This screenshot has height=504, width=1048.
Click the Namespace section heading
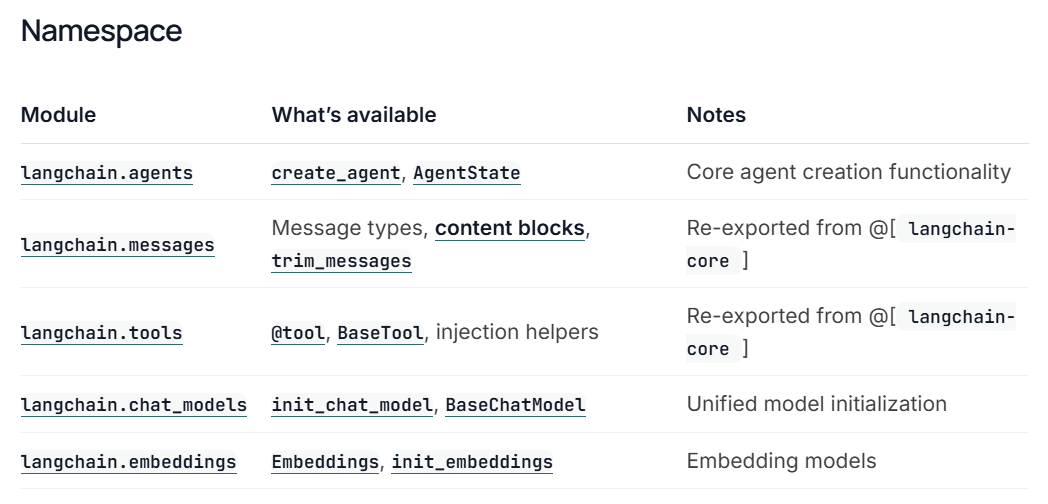tap(101, 31)
